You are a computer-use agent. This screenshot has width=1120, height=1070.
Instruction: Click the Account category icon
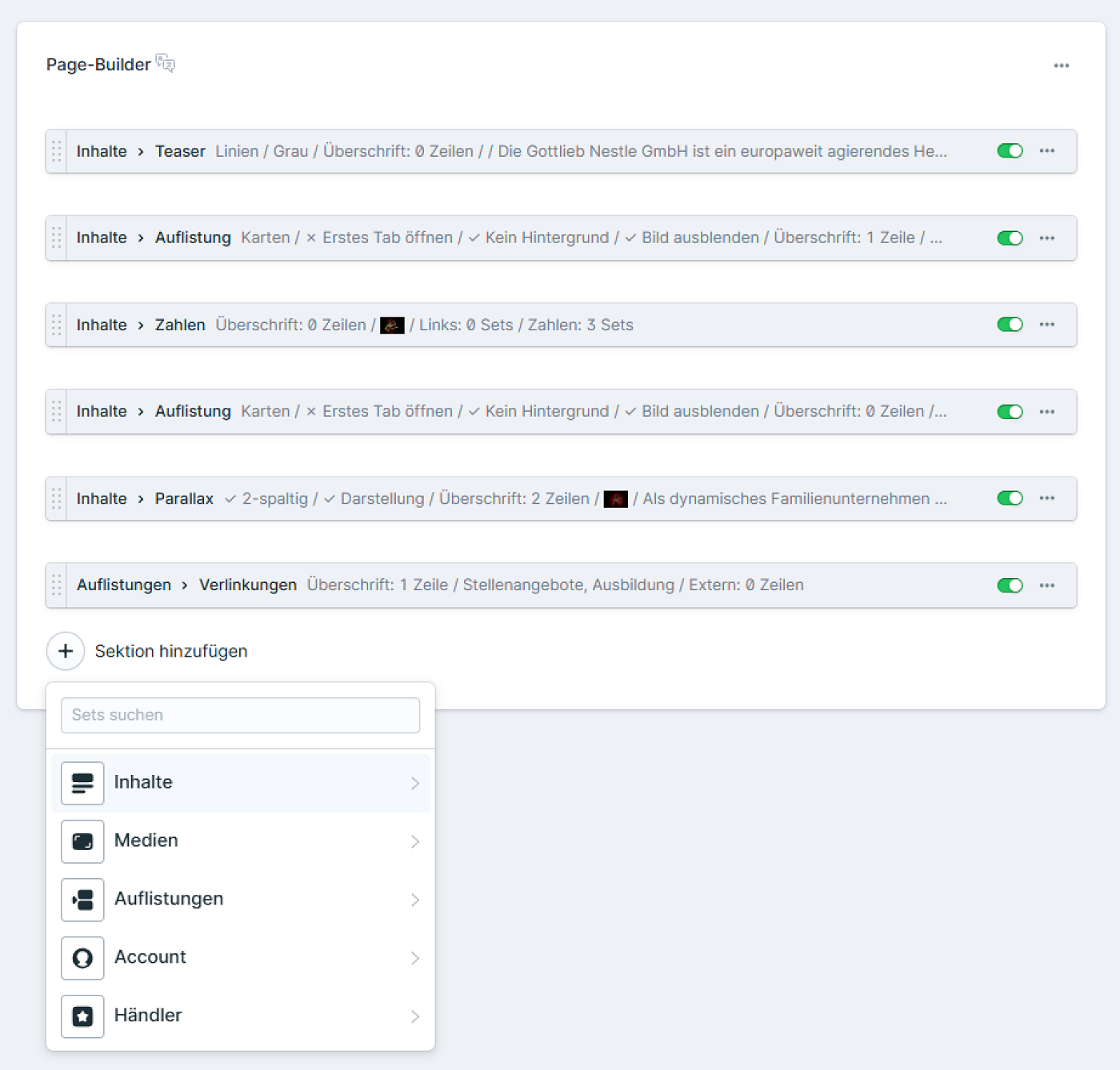click(82, 958)
